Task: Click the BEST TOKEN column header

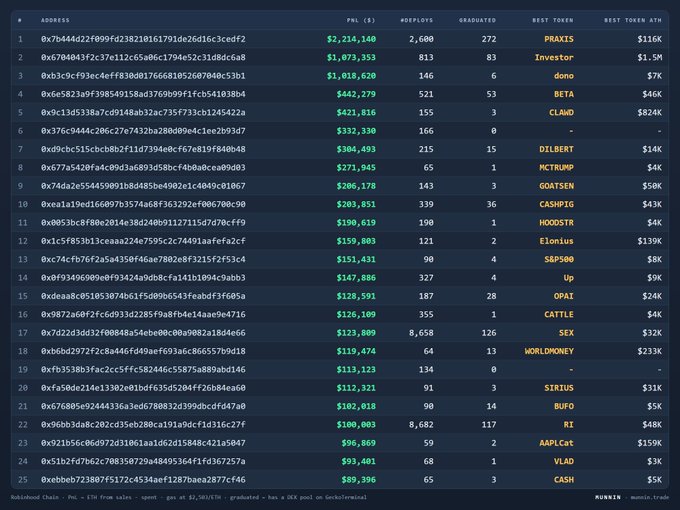Action: [552, 20]
